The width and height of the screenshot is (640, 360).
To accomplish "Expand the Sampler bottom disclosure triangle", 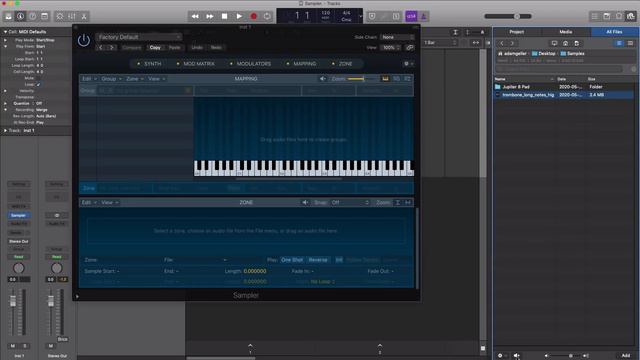I will tap(77, 296).
